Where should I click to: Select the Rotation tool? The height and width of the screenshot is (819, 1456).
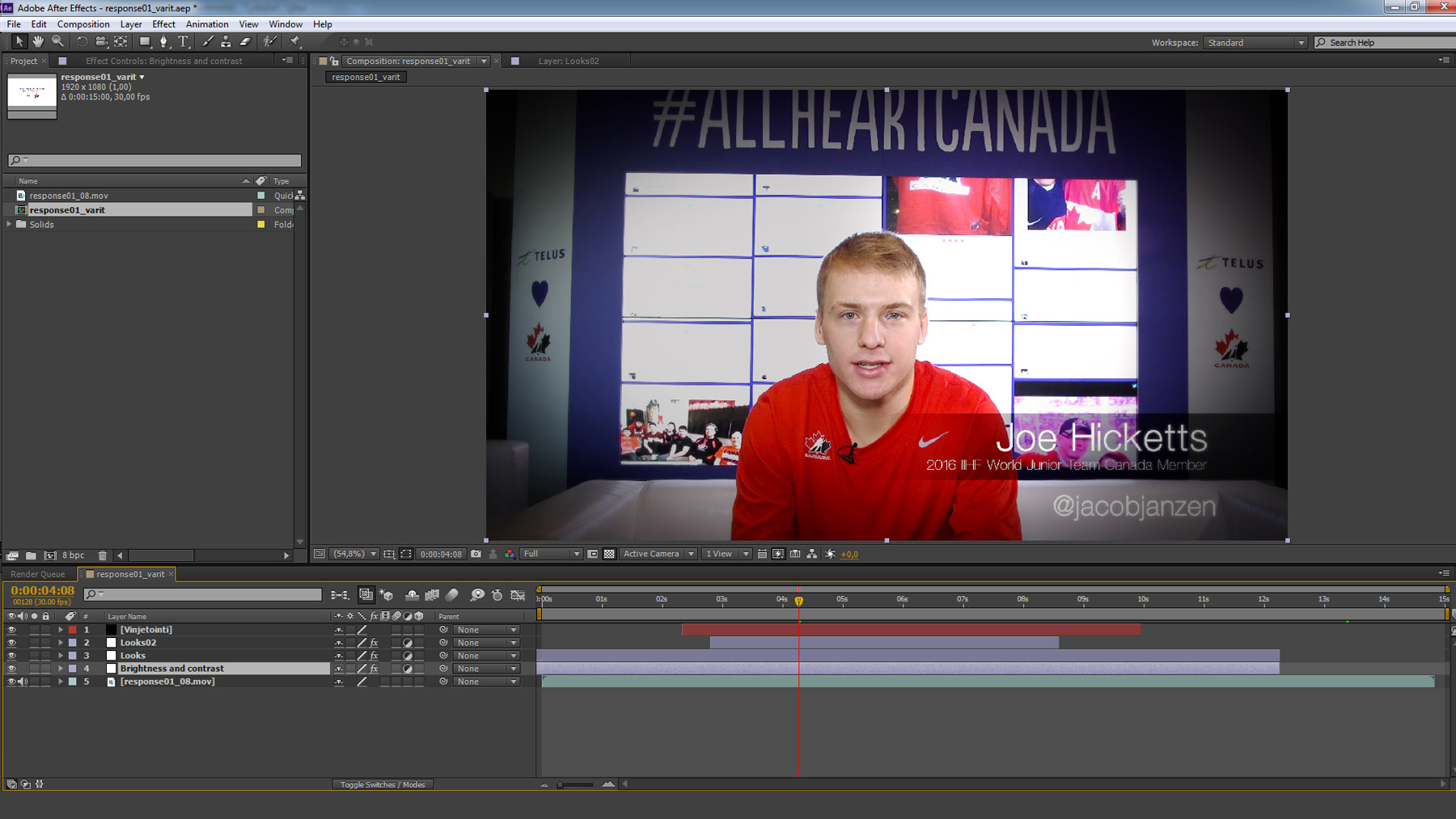click(82, 41)
